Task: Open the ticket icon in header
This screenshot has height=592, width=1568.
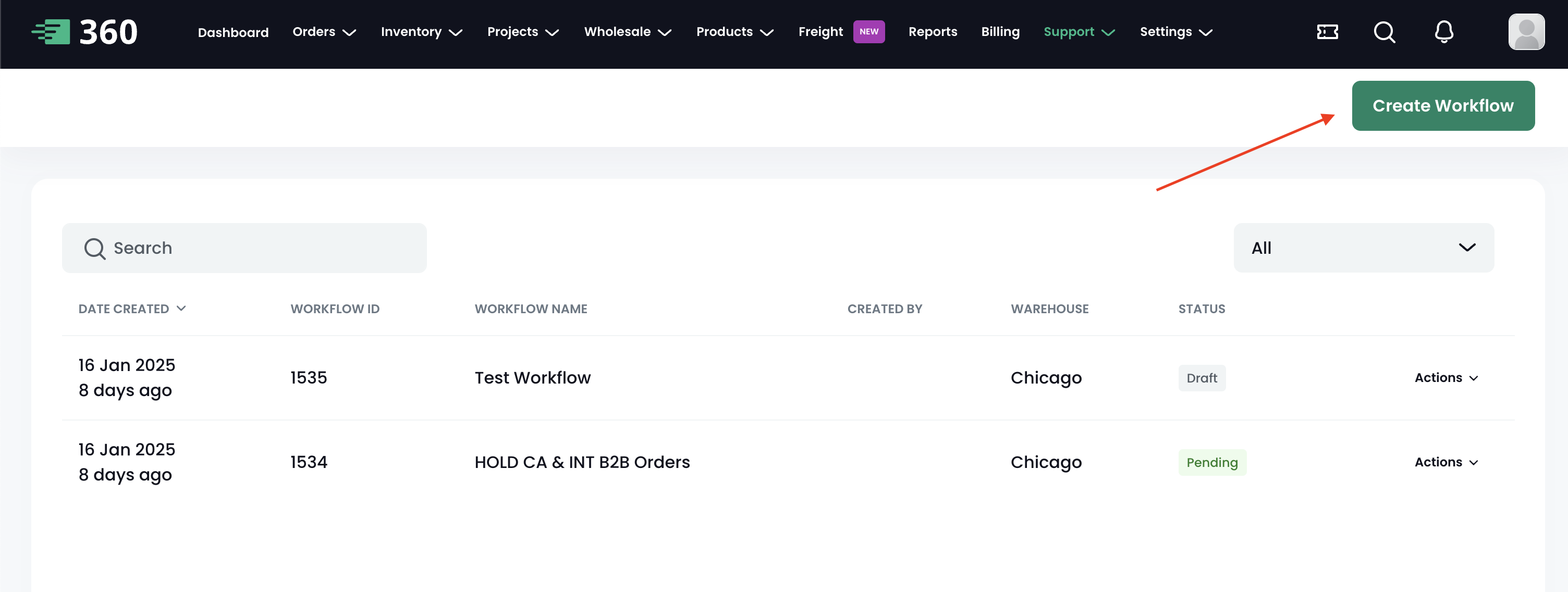Action: [1327, 32]
